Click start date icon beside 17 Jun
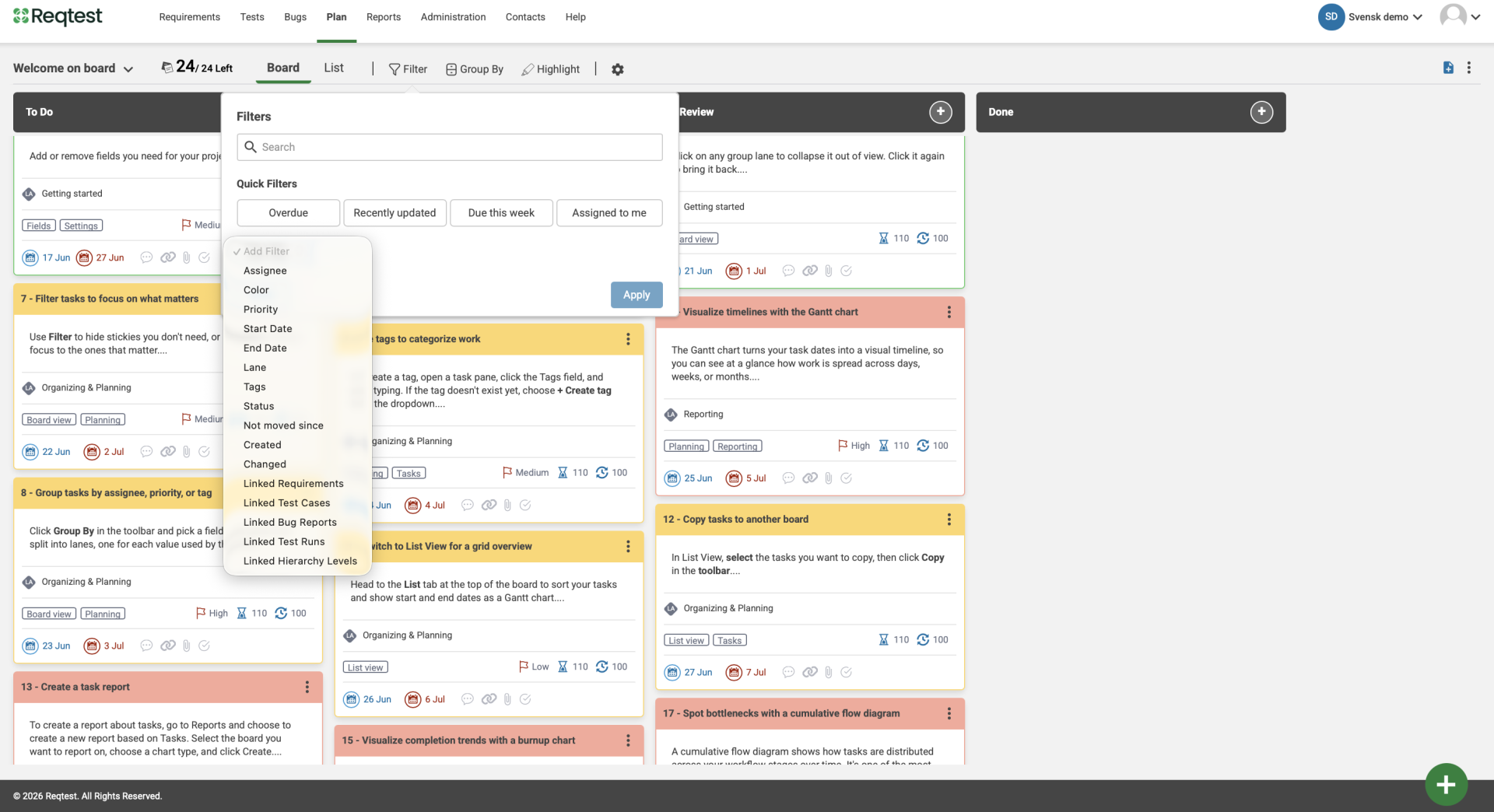This screenshot has height=812, width=1494. [30, 258]
